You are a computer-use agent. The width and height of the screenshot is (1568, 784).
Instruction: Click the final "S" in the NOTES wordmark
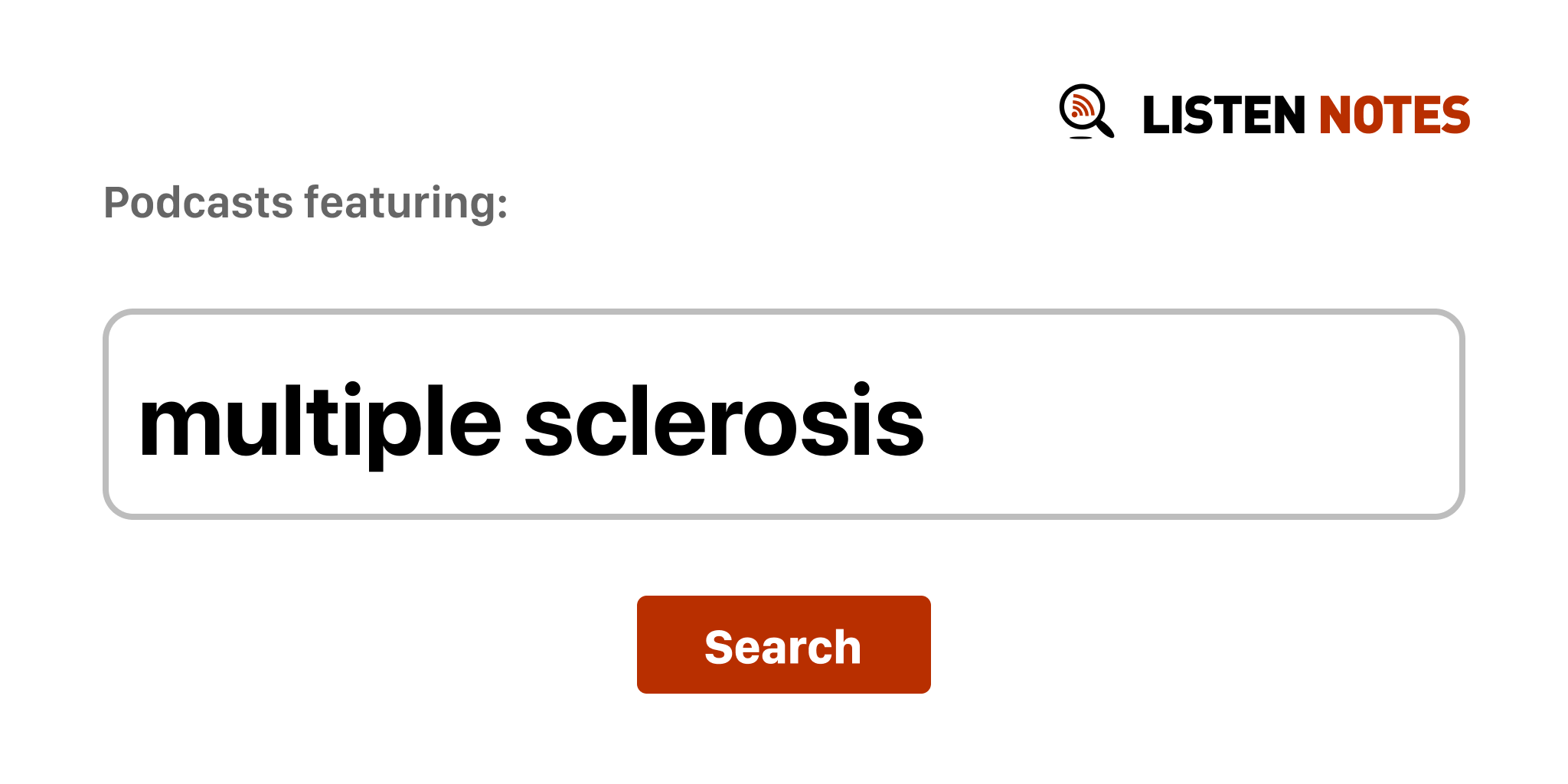[x=1455, y=116]
